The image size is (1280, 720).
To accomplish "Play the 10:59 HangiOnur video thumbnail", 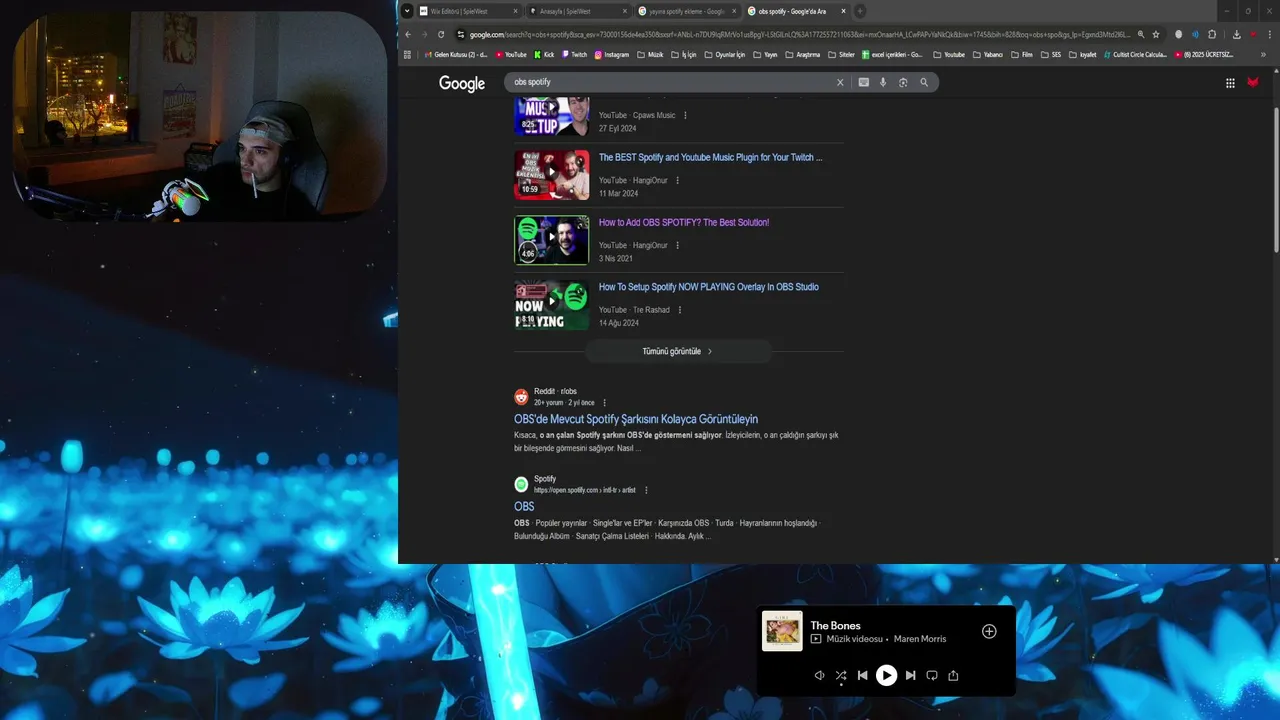I will tap(551, 175).
